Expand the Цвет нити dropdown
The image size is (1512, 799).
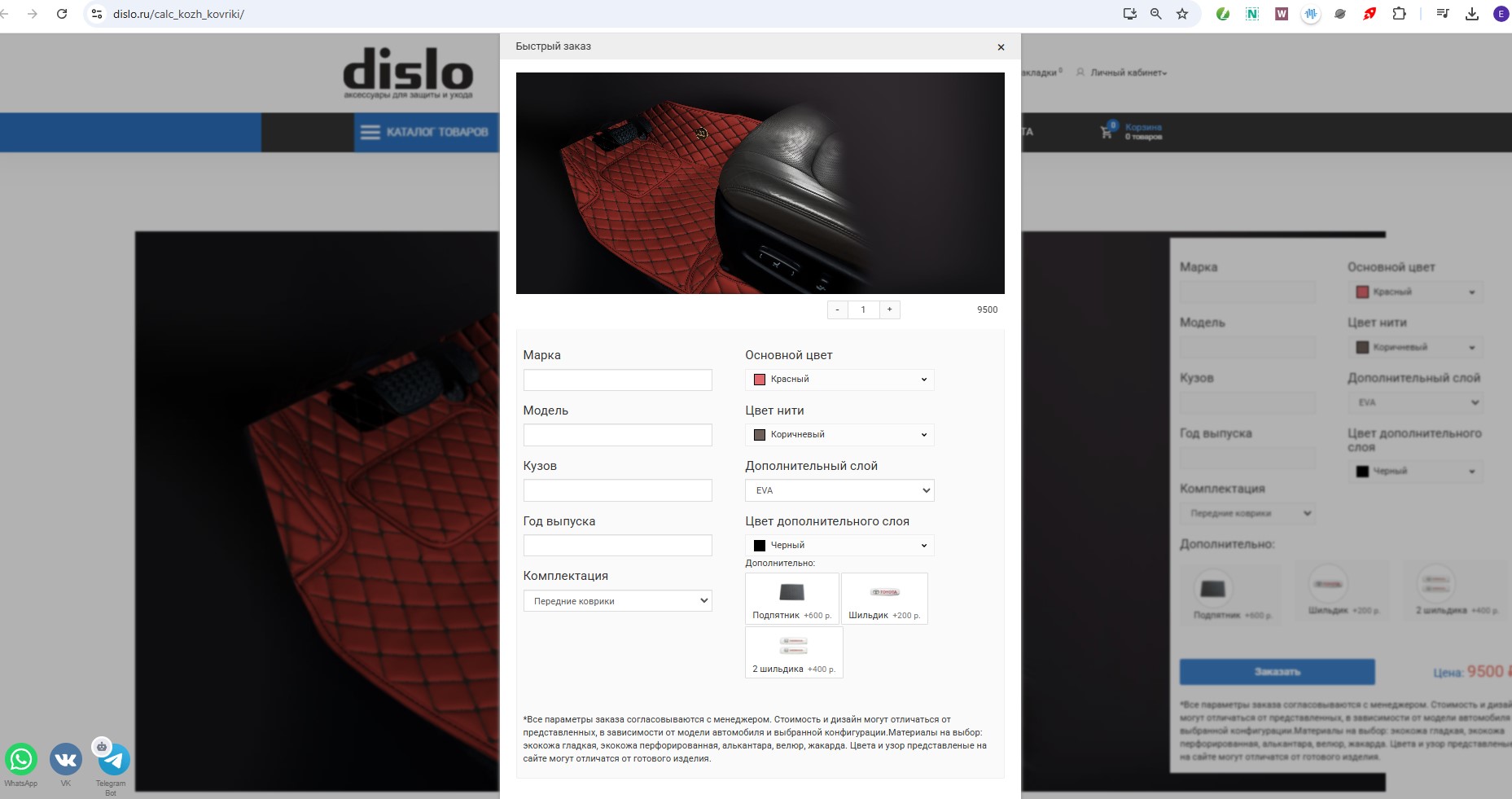click(839, 435)
